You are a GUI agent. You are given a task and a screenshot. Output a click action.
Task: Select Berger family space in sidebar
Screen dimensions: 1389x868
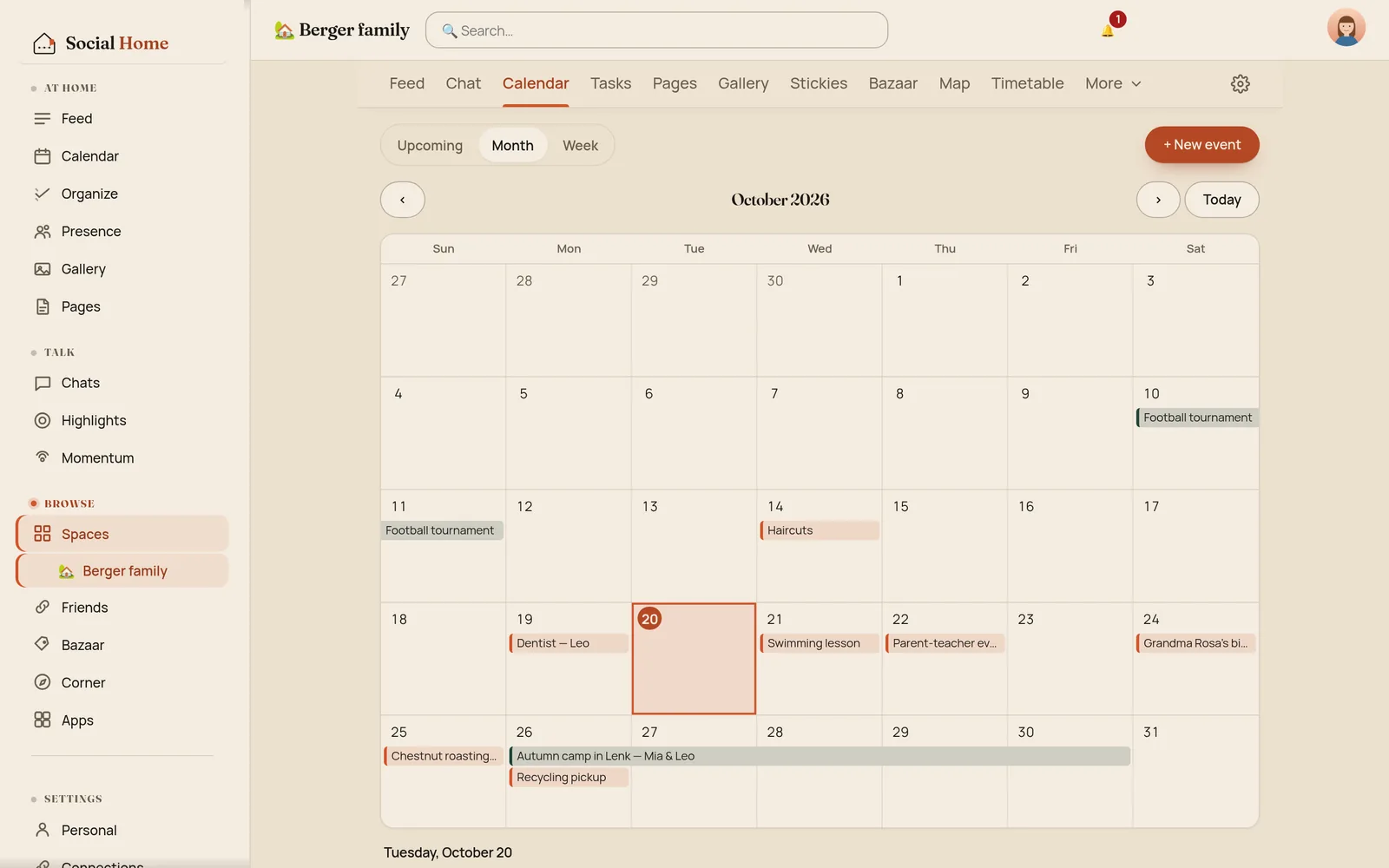[122, 571]
